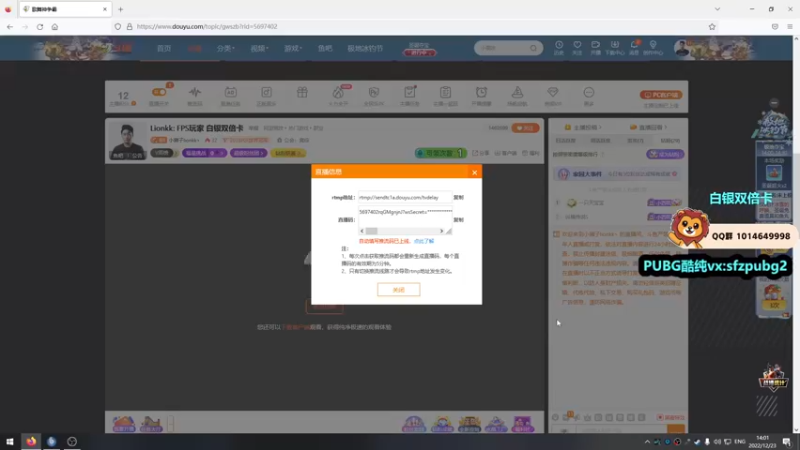The width and height of the screenshot is (800, 450).
Task: Reload the page in Firefox
Action: pyautogui.click(x=40, y=27)
